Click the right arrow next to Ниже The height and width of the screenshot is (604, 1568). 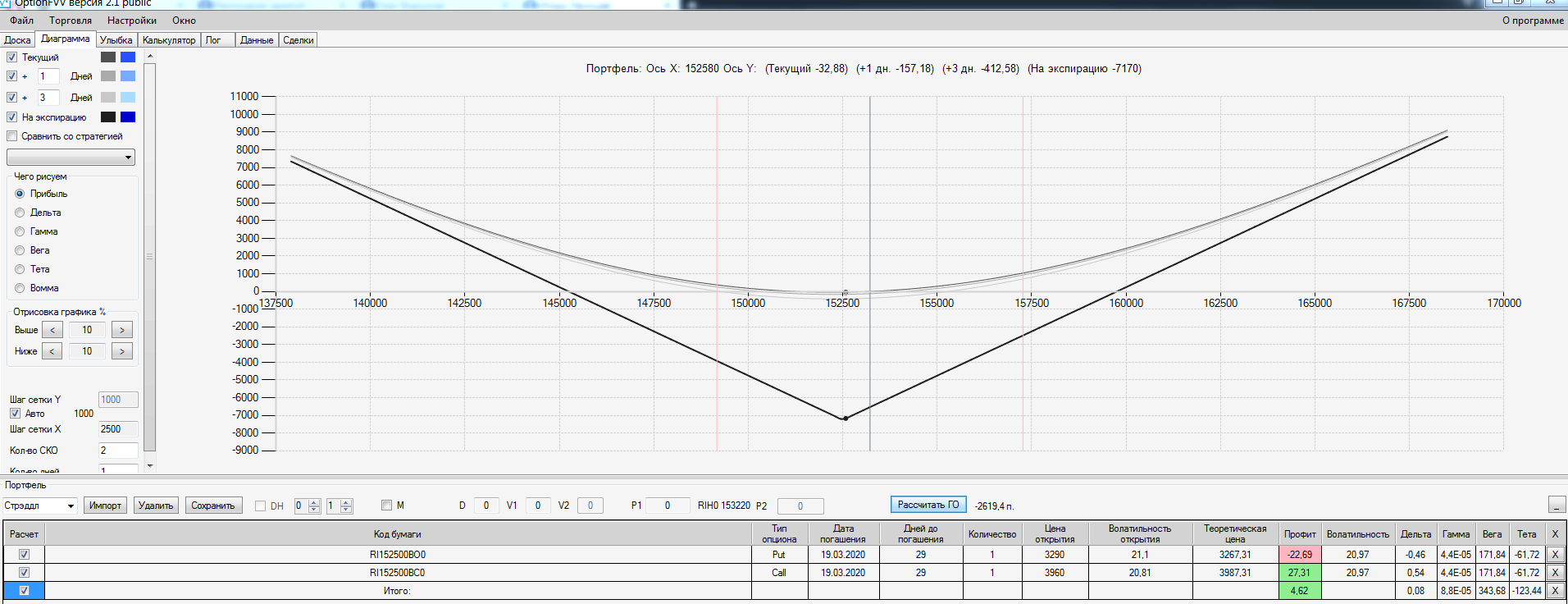[x=122, y=351]
